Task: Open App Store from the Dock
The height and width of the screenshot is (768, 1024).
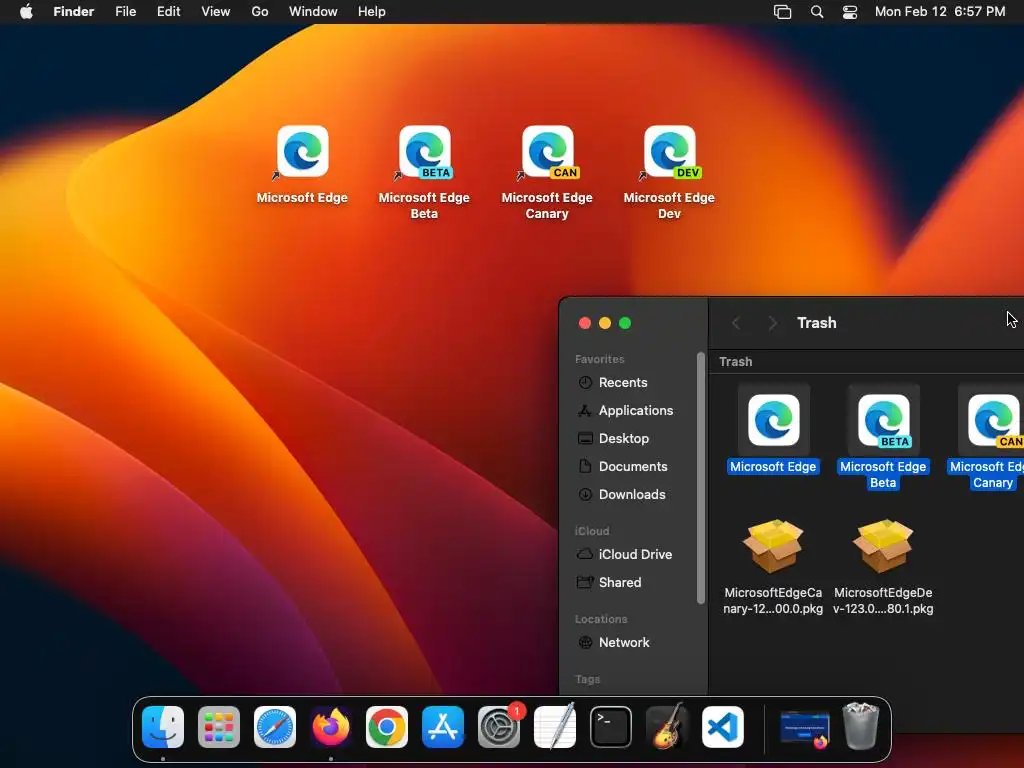Action: [443, 727]
